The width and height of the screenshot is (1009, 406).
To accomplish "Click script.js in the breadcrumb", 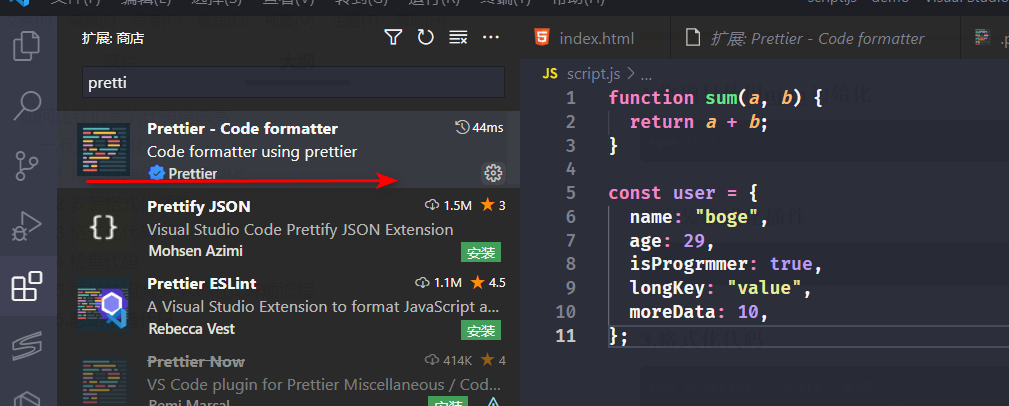I will 593,74.
